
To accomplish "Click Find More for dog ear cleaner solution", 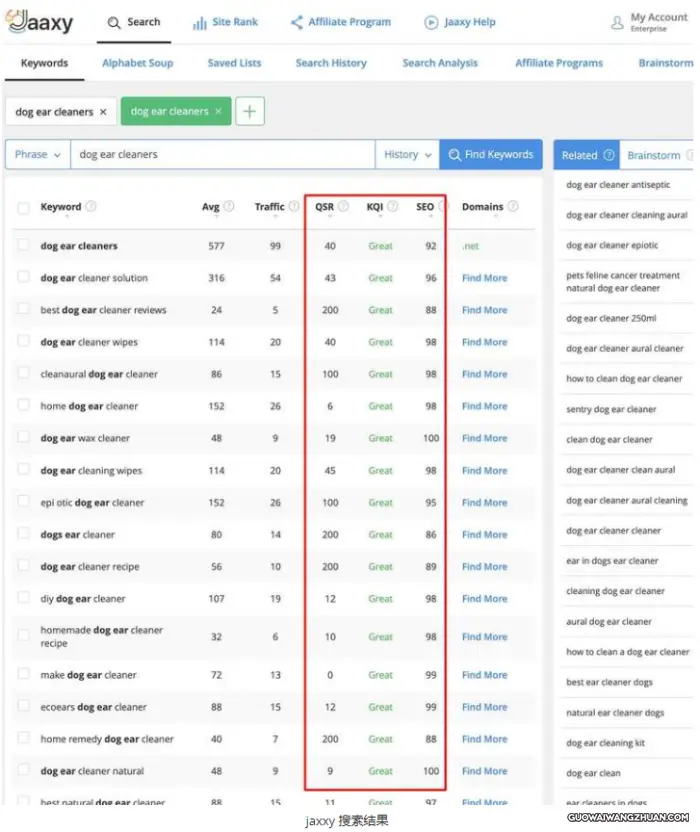I will tap(485, 278).
